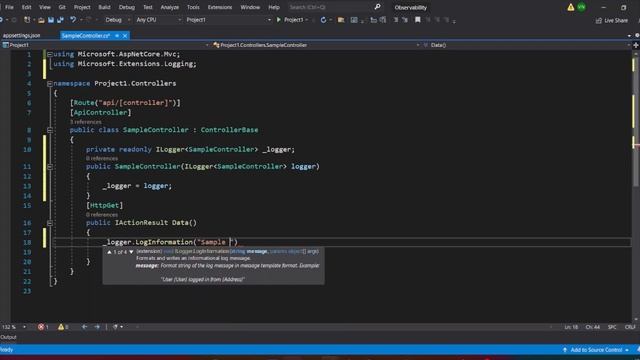Collapse the SampleController constructor block
Screen dimensions: 640x360
tap(50, 167)
